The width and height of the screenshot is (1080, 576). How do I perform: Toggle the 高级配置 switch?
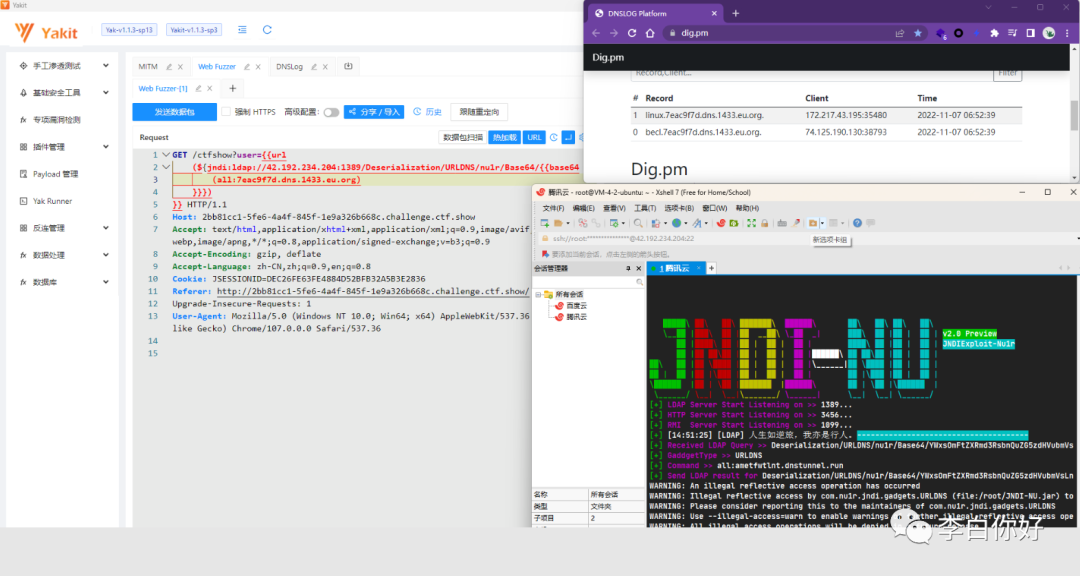tap(331, 112)
